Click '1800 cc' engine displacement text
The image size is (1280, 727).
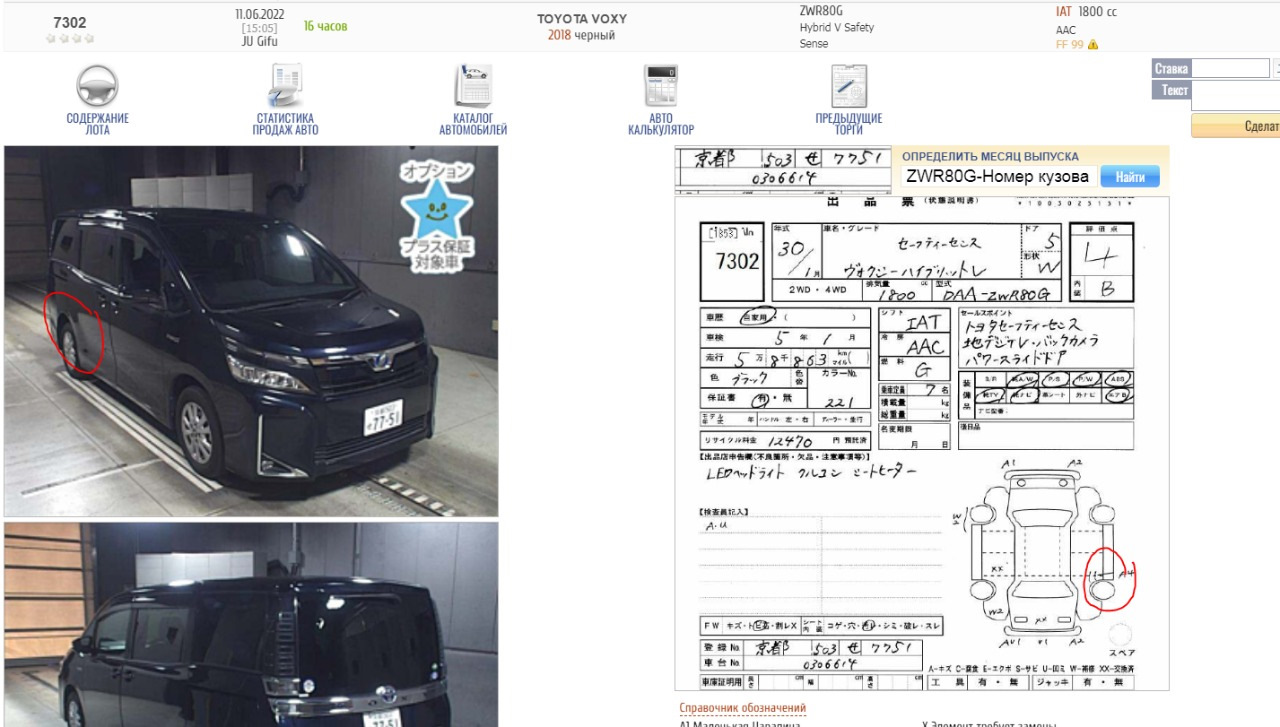[x=1098, y=11]
